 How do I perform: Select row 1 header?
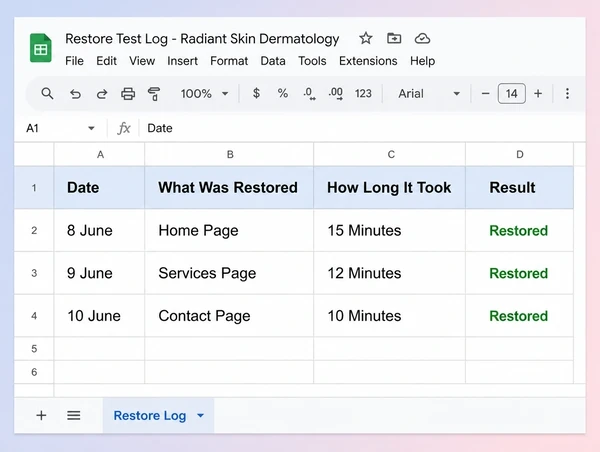[x=34, y=188]
